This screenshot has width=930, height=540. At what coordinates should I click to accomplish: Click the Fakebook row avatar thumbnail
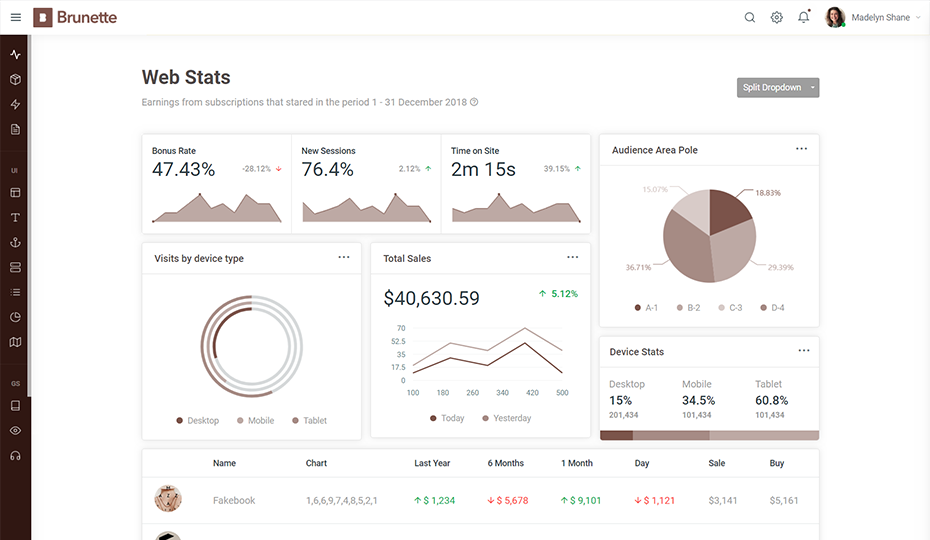[x=168, y=498]
